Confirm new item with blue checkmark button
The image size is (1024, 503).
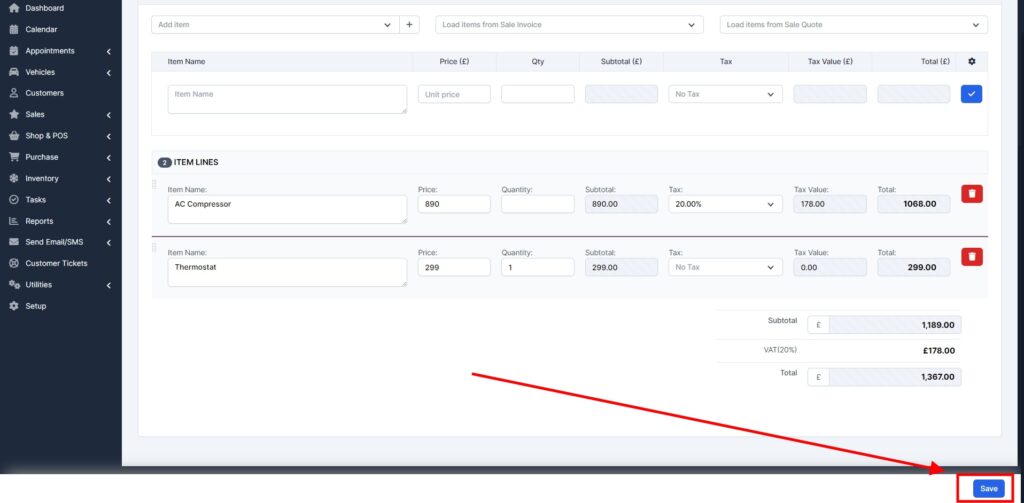pyautogui.click(x=971, y=94)
